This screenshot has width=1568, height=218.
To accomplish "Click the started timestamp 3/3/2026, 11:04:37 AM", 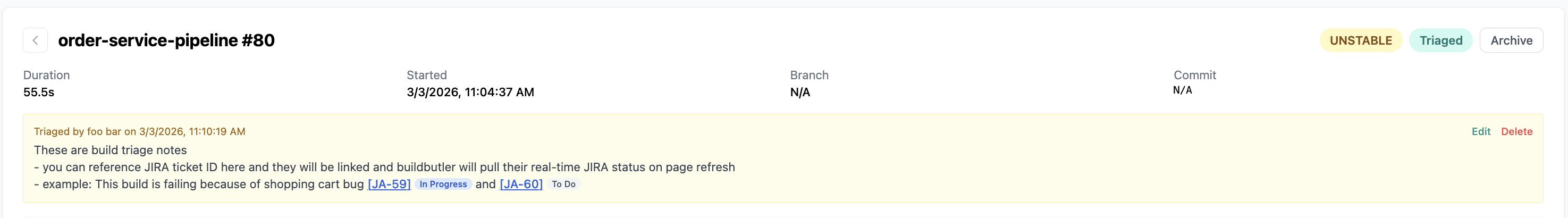I will tap(470, 92).
